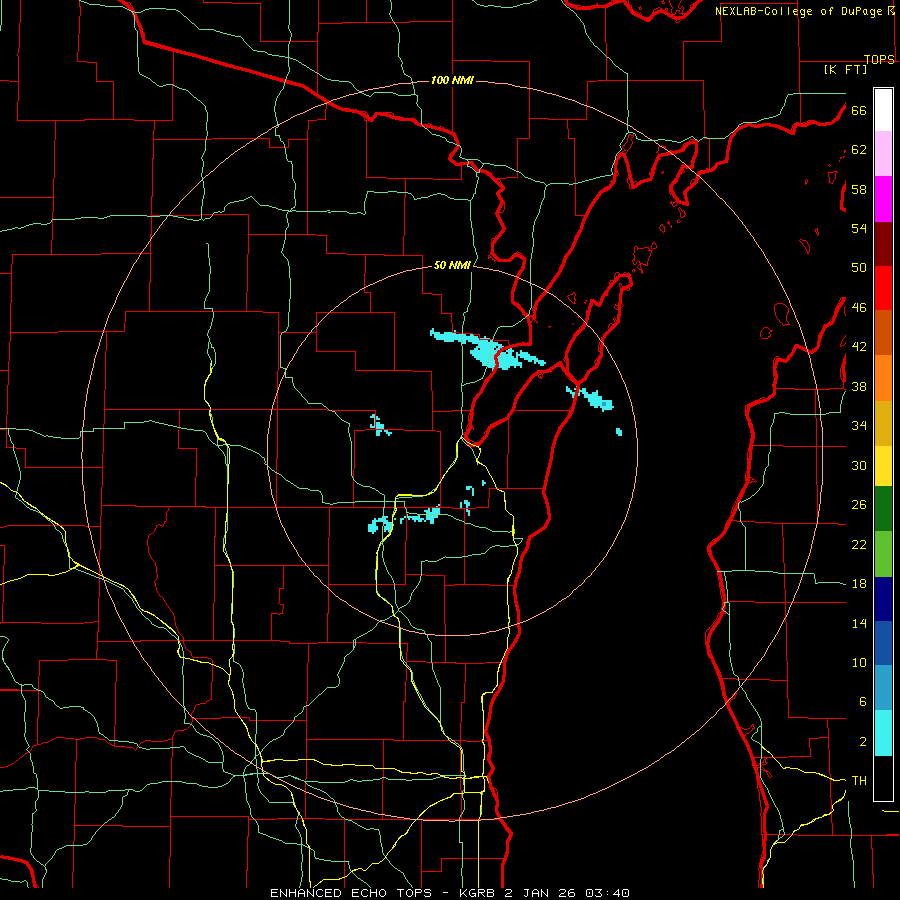Image resolution: width=900 pixels, height=900 pixels.
Task: Click the "54" legend value
Action: [x=859, y=228]
